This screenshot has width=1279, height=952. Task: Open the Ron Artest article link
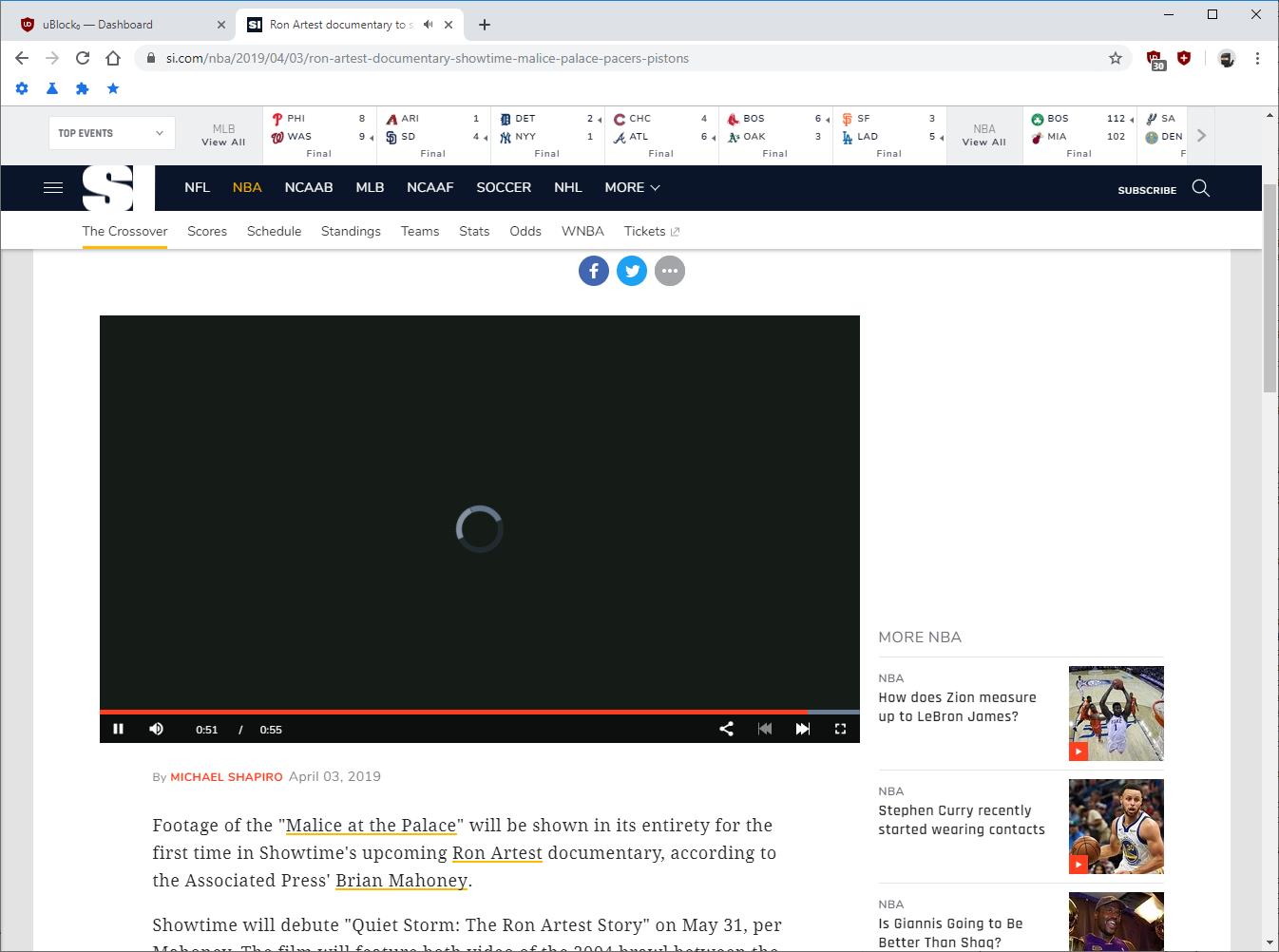497,853
